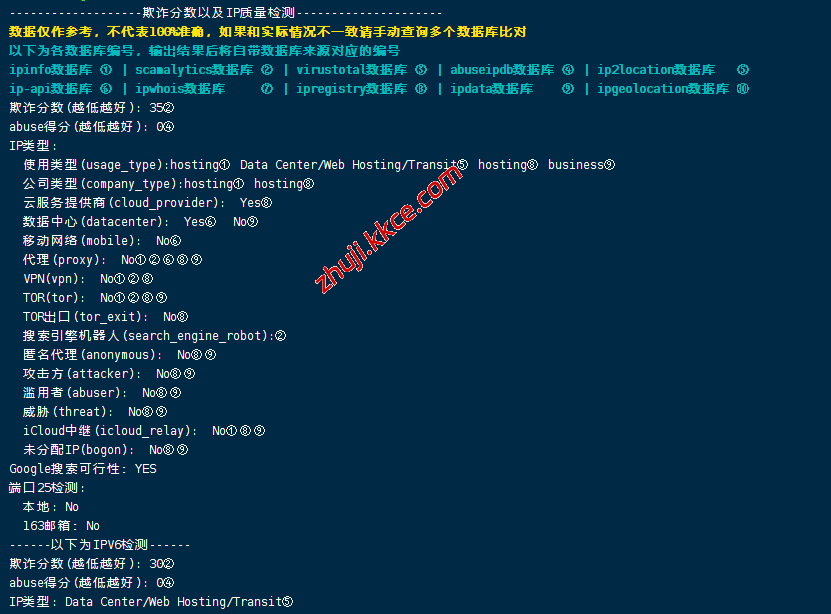Image resolution: width=831 pixels, height=614 pixels.
Task: Click the abuseipdb数据库 label
Action: [502, 70]
